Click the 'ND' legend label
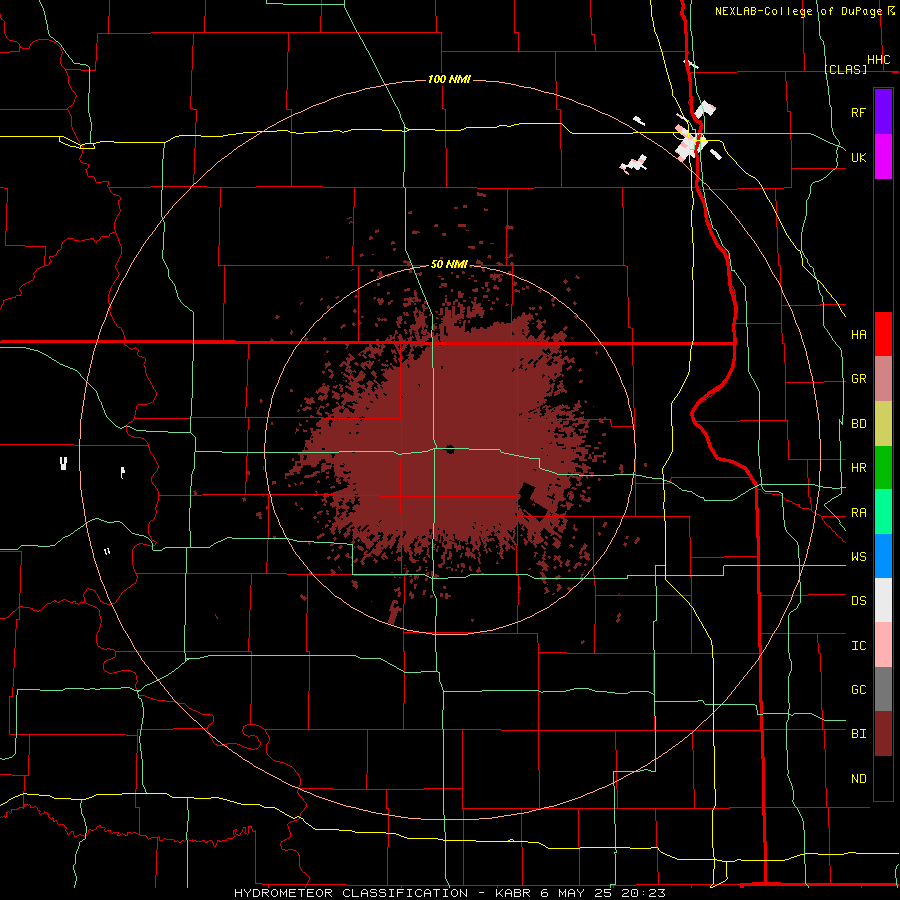The width and height of the screenshot is (900, 900). (859, 778)
